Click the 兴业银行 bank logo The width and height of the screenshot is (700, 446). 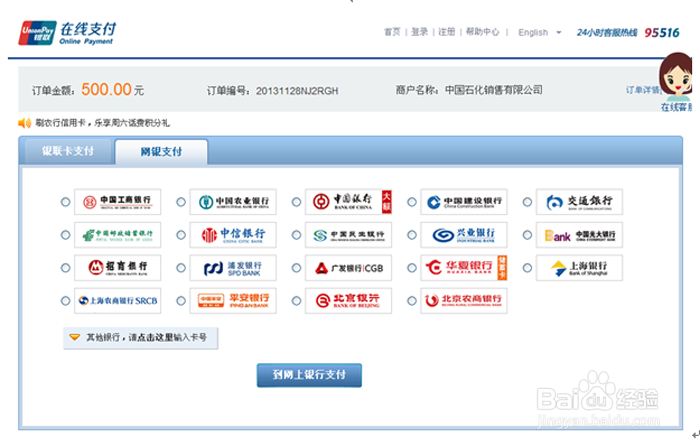click(x=464, y=235)
